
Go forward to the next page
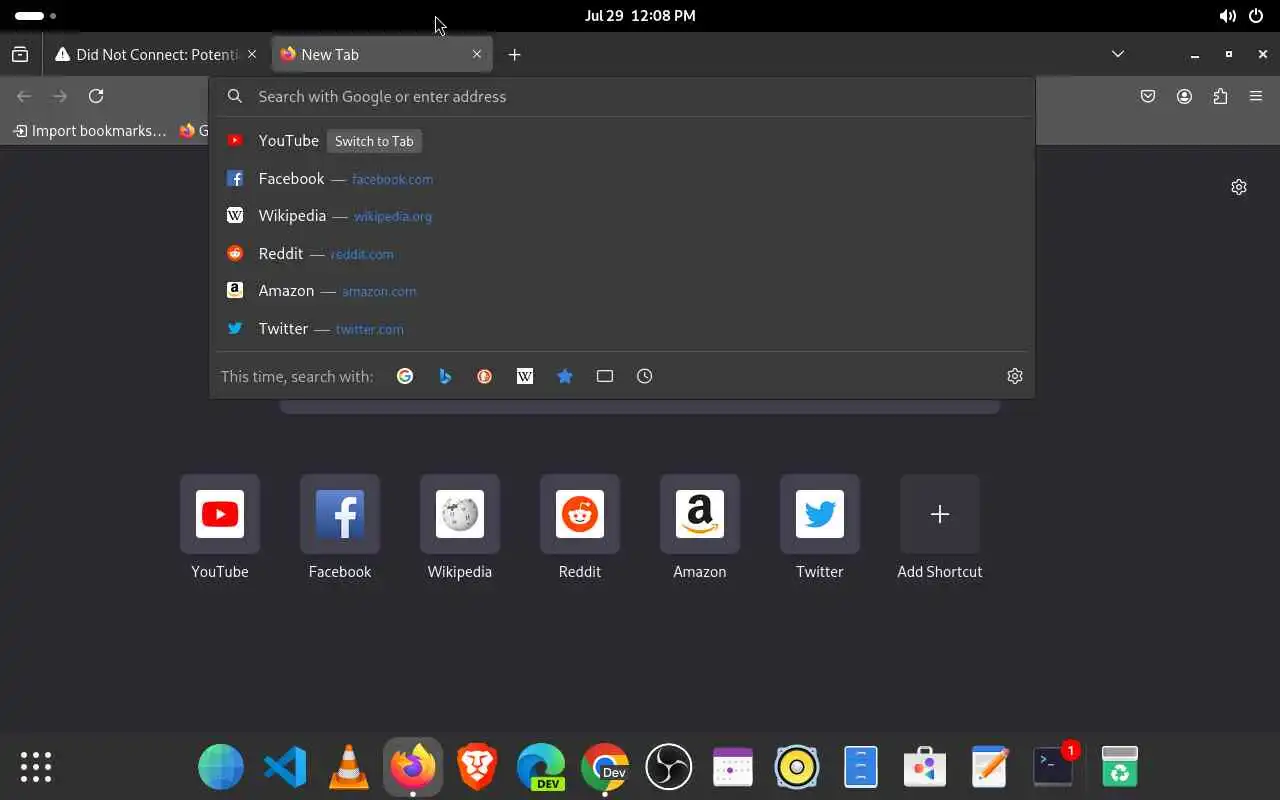click(60, 96)
